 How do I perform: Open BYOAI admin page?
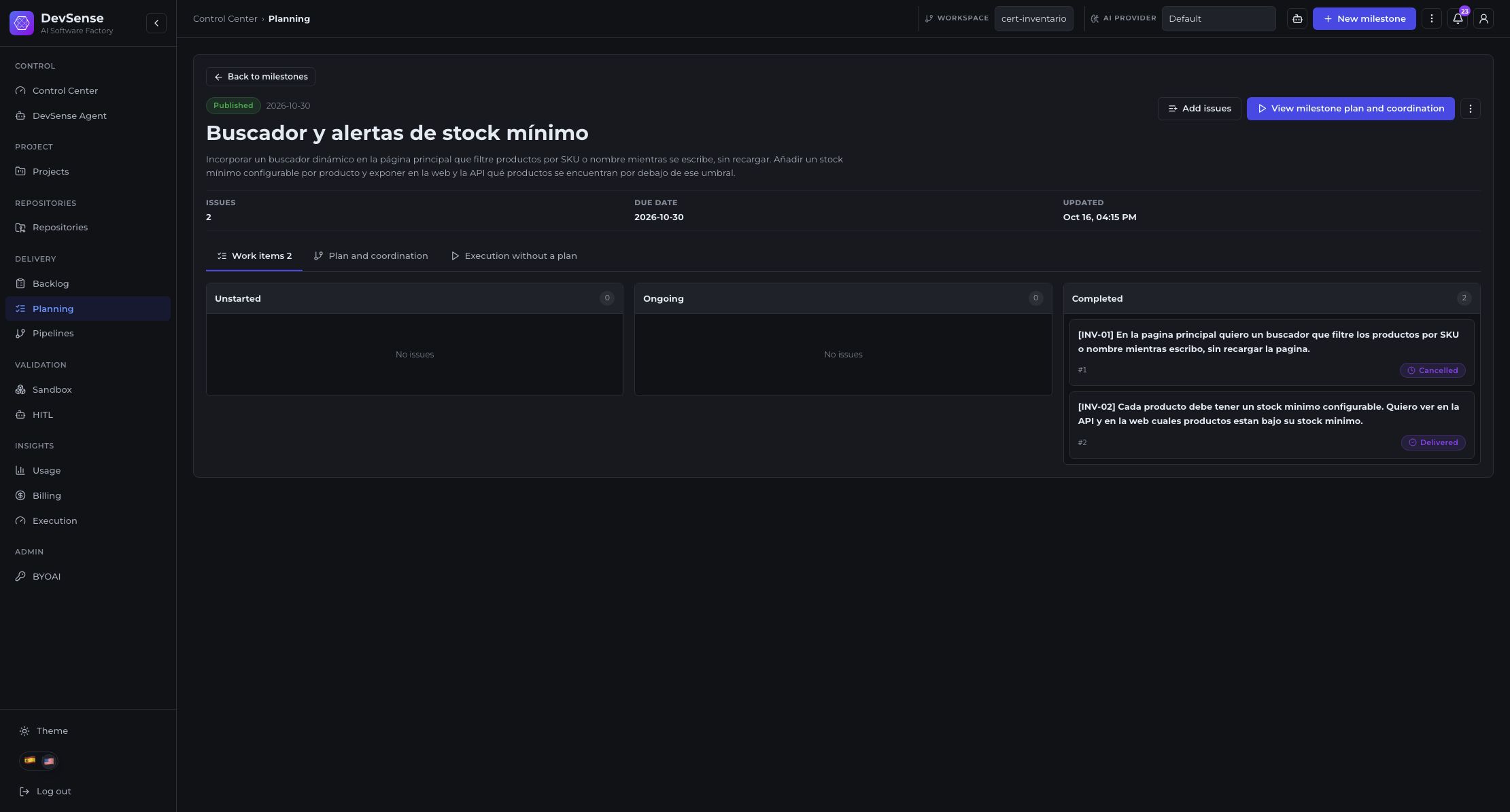(x=88, y=577)
